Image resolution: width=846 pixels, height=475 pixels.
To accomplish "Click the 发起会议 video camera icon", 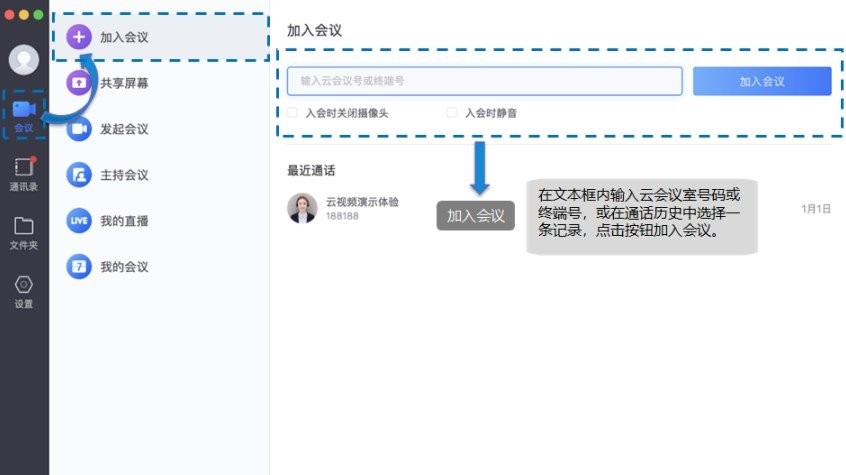I will coord(79,129).
